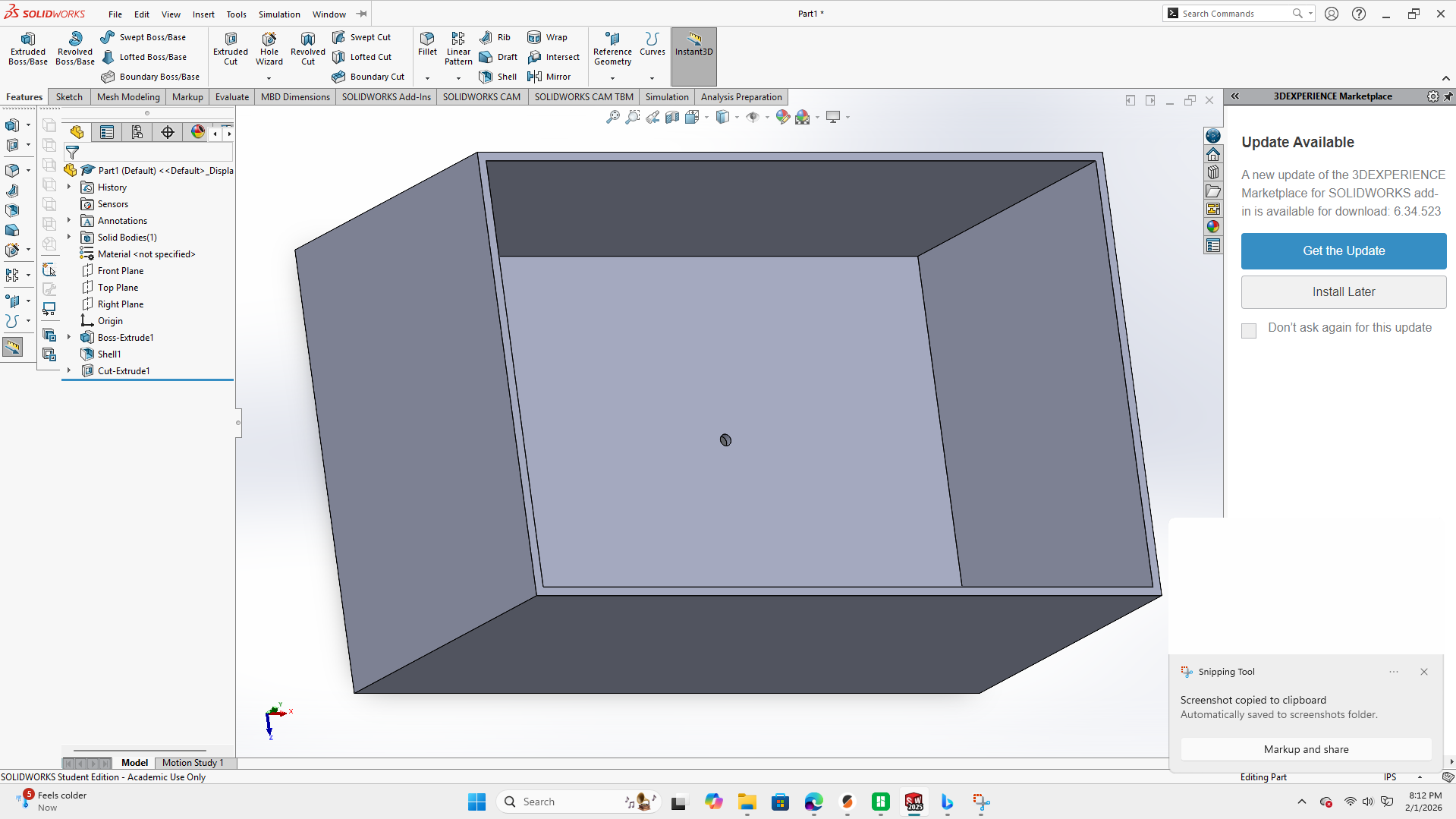Select the Revolved Cut tool

tap(308, 49)
